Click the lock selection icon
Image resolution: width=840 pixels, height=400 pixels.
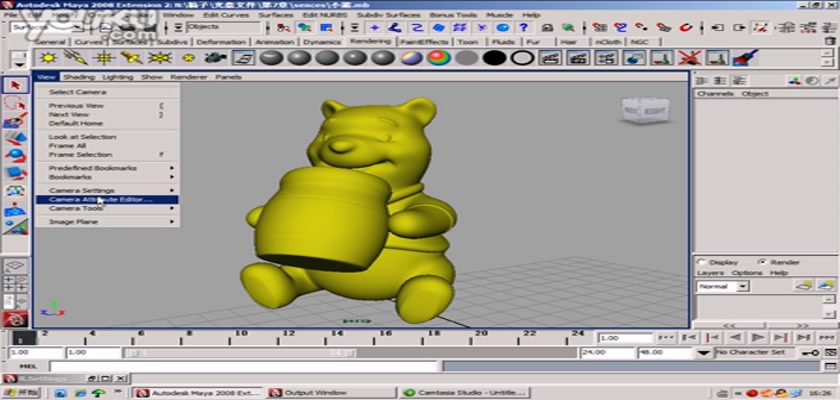(x=547, y=28)
